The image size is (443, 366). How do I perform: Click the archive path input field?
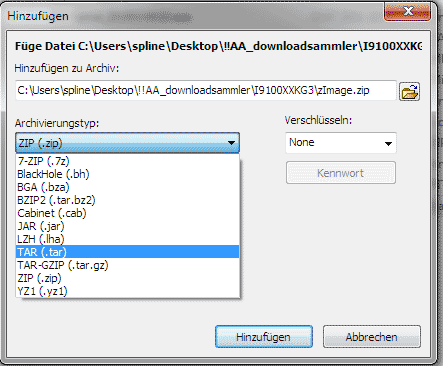tap(206, 91)
